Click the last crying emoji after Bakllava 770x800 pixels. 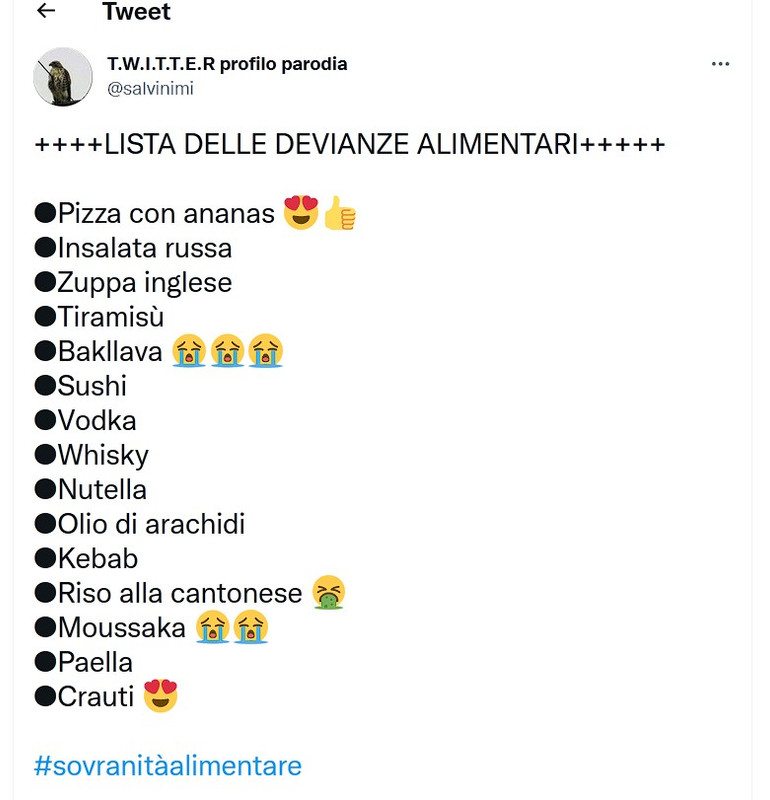[266, 351]
